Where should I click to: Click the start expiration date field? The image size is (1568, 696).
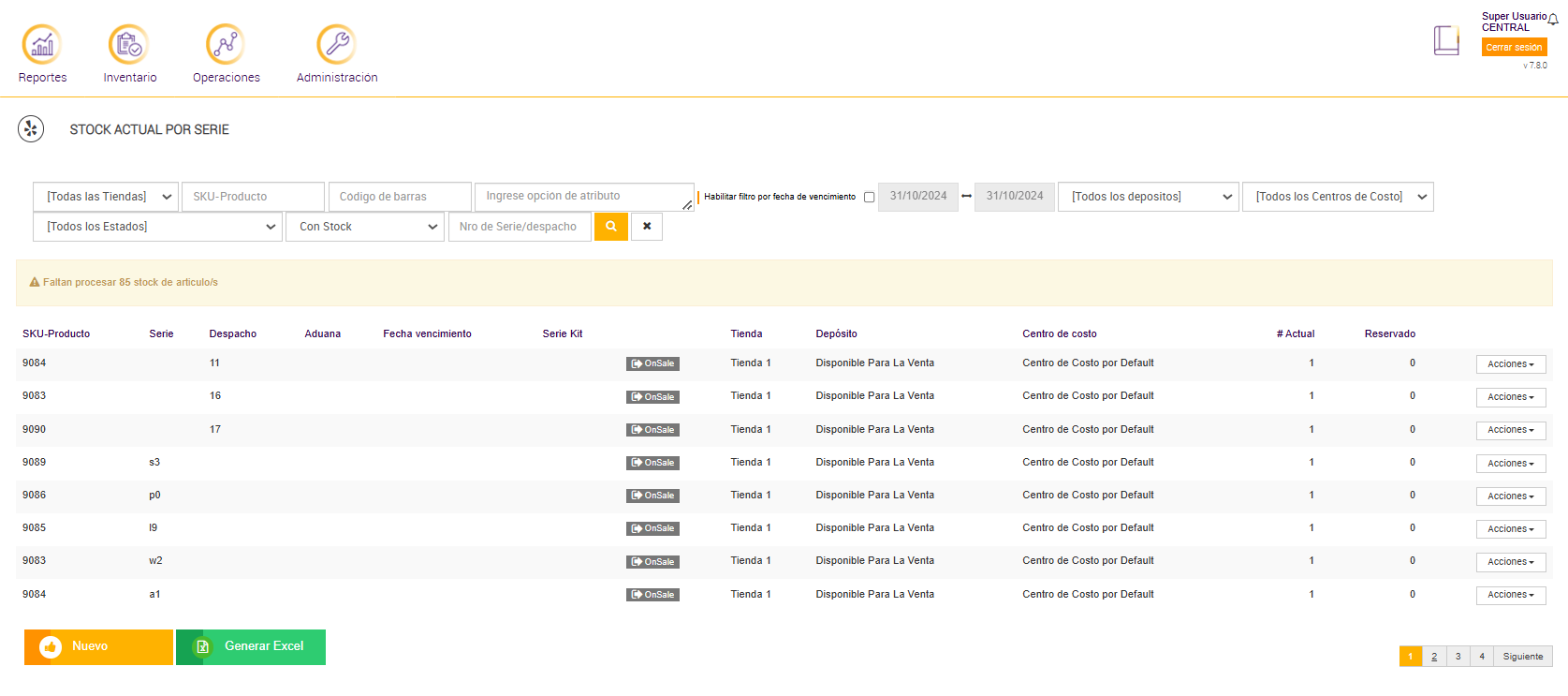tap(918, 197)
